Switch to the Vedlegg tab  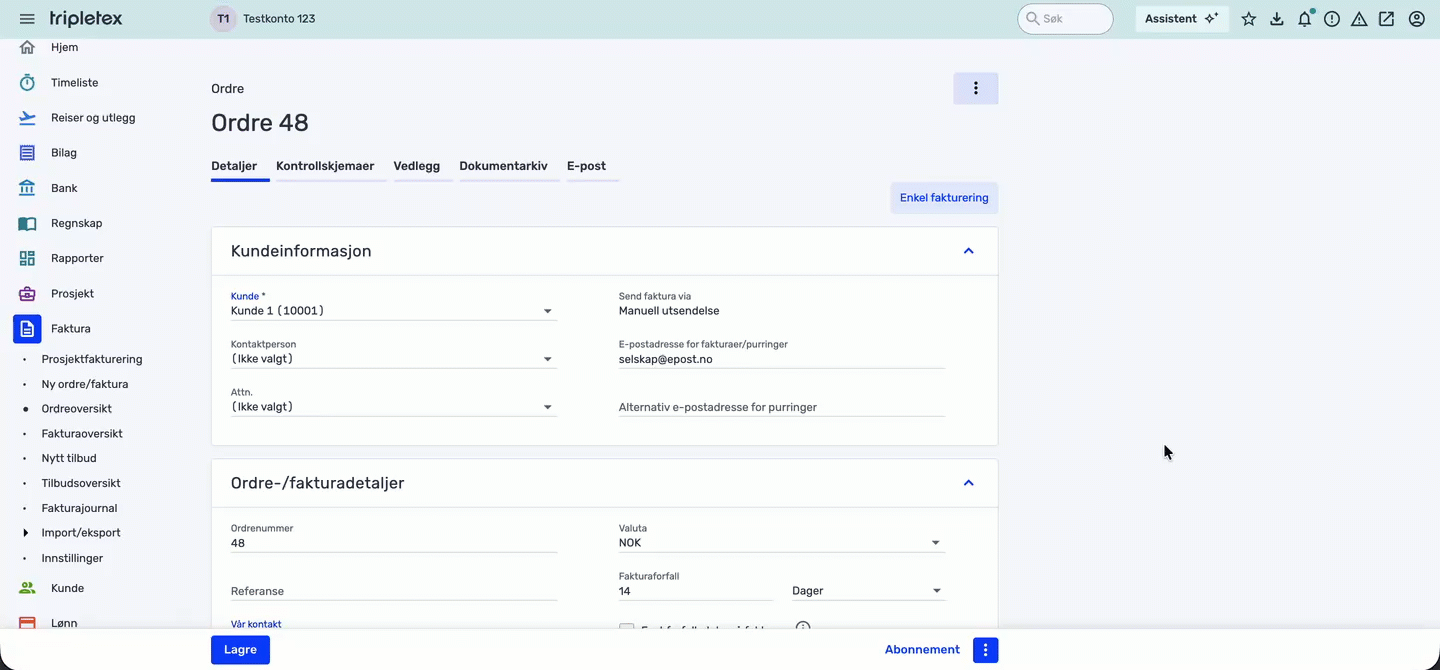(416, 166)
